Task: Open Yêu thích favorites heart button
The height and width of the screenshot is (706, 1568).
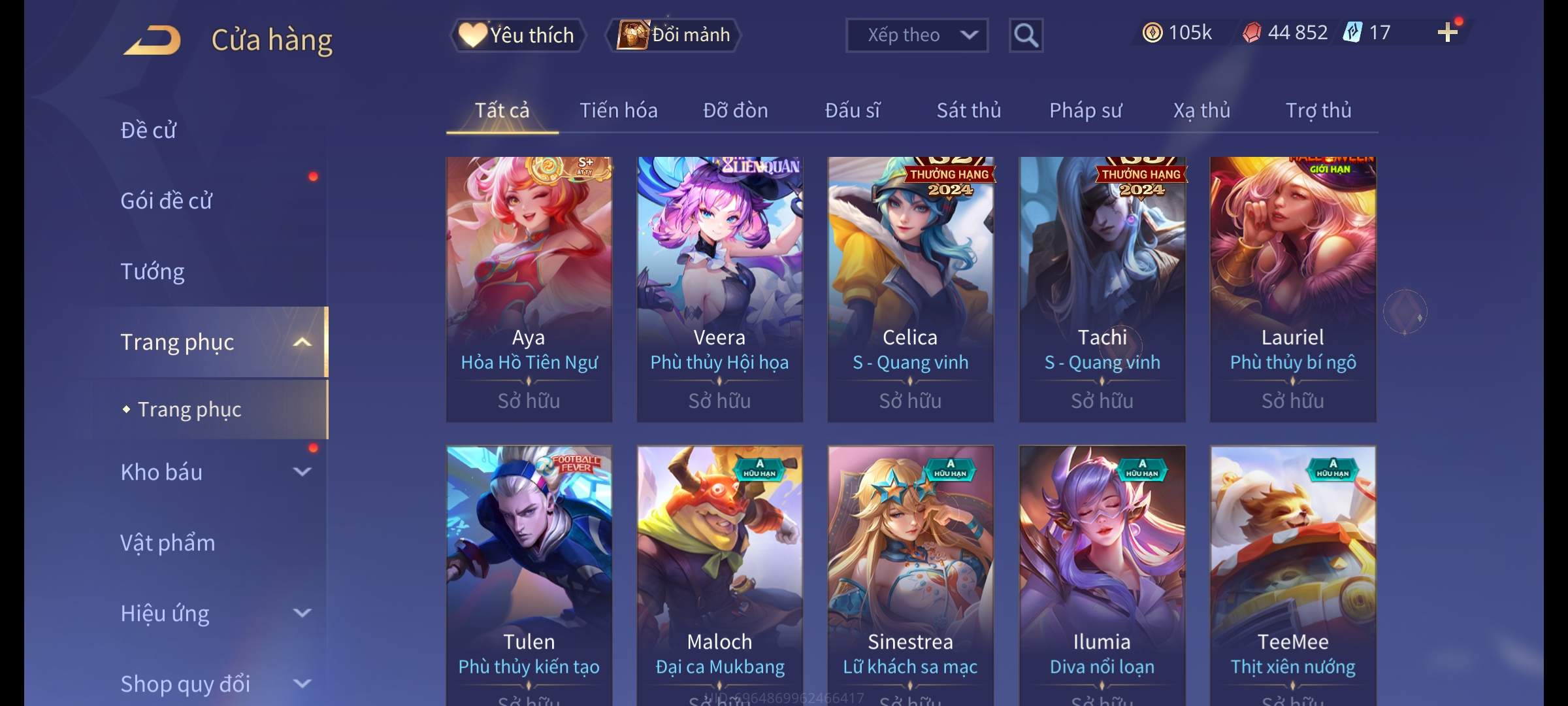Action: pyautogui.click(x=517, y=35)
